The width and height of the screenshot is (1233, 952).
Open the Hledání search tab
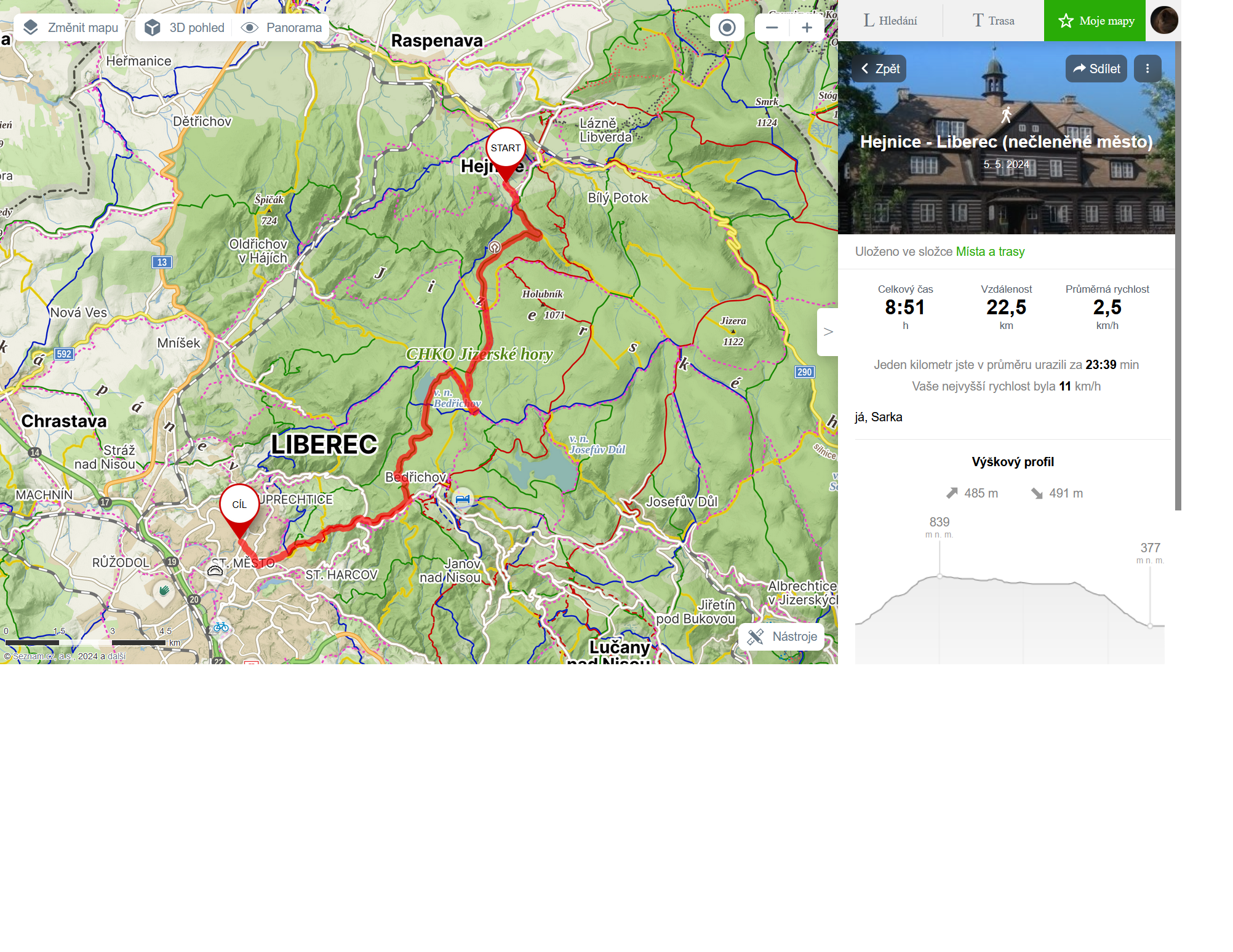click(890, 21)
